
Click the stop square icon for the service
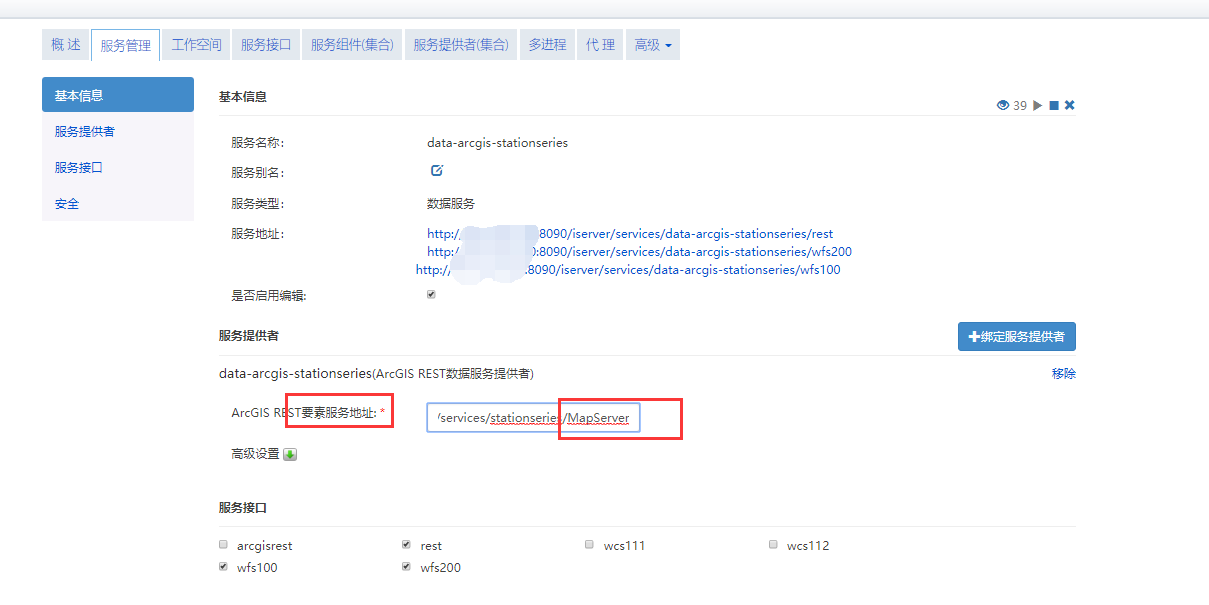point(1054,105)
